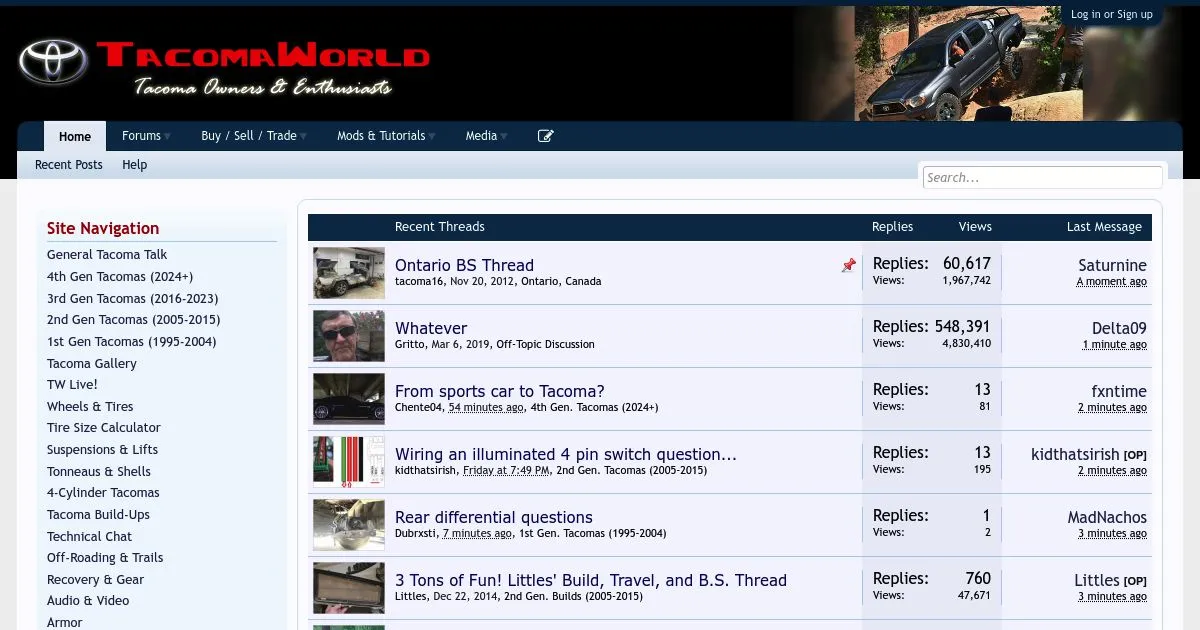Open the Forums menu
The height and width of the screenshot is (630, 1200).
(x=141, y=136)
